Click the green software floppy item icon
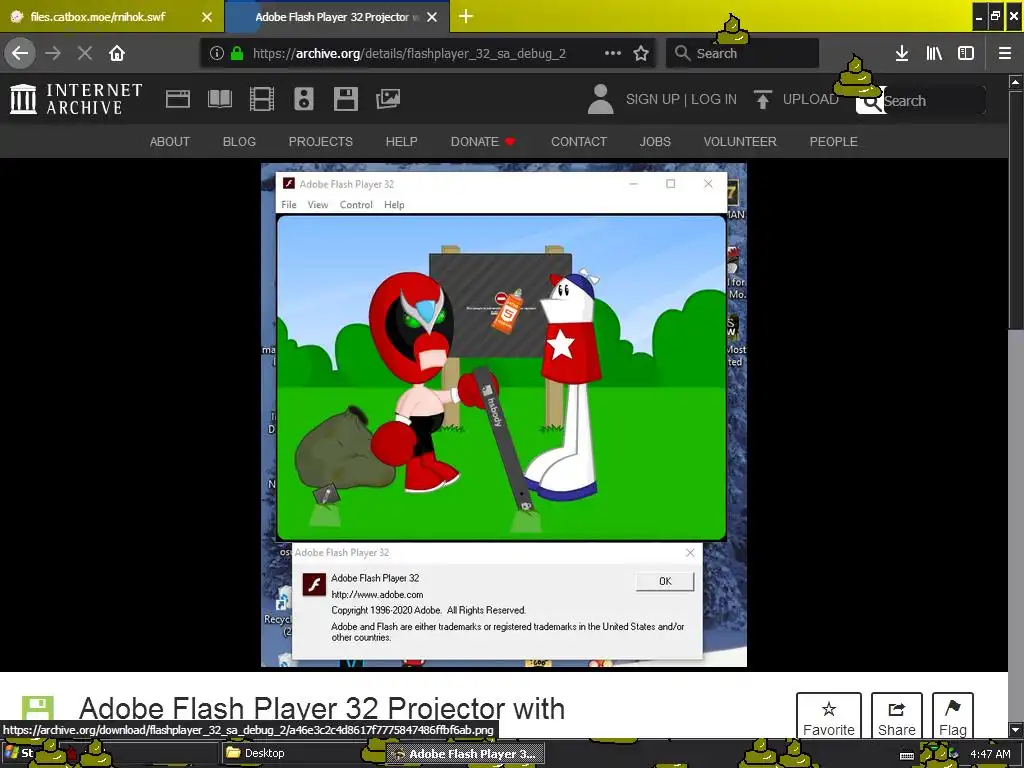Viewport: 1024px width, 768px height. tap(37, 711)
